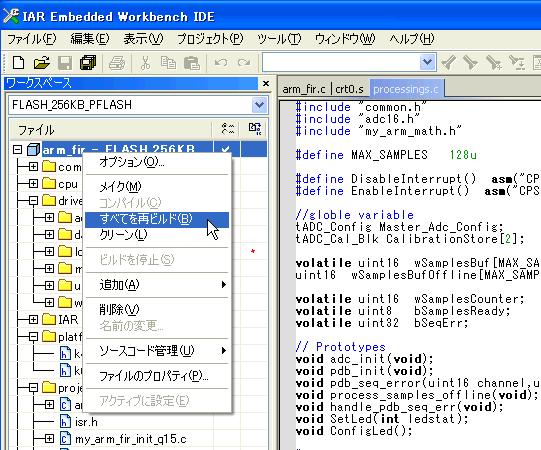
Task: Open the プロジェクト(P) menu
Action: pos(210,39)
